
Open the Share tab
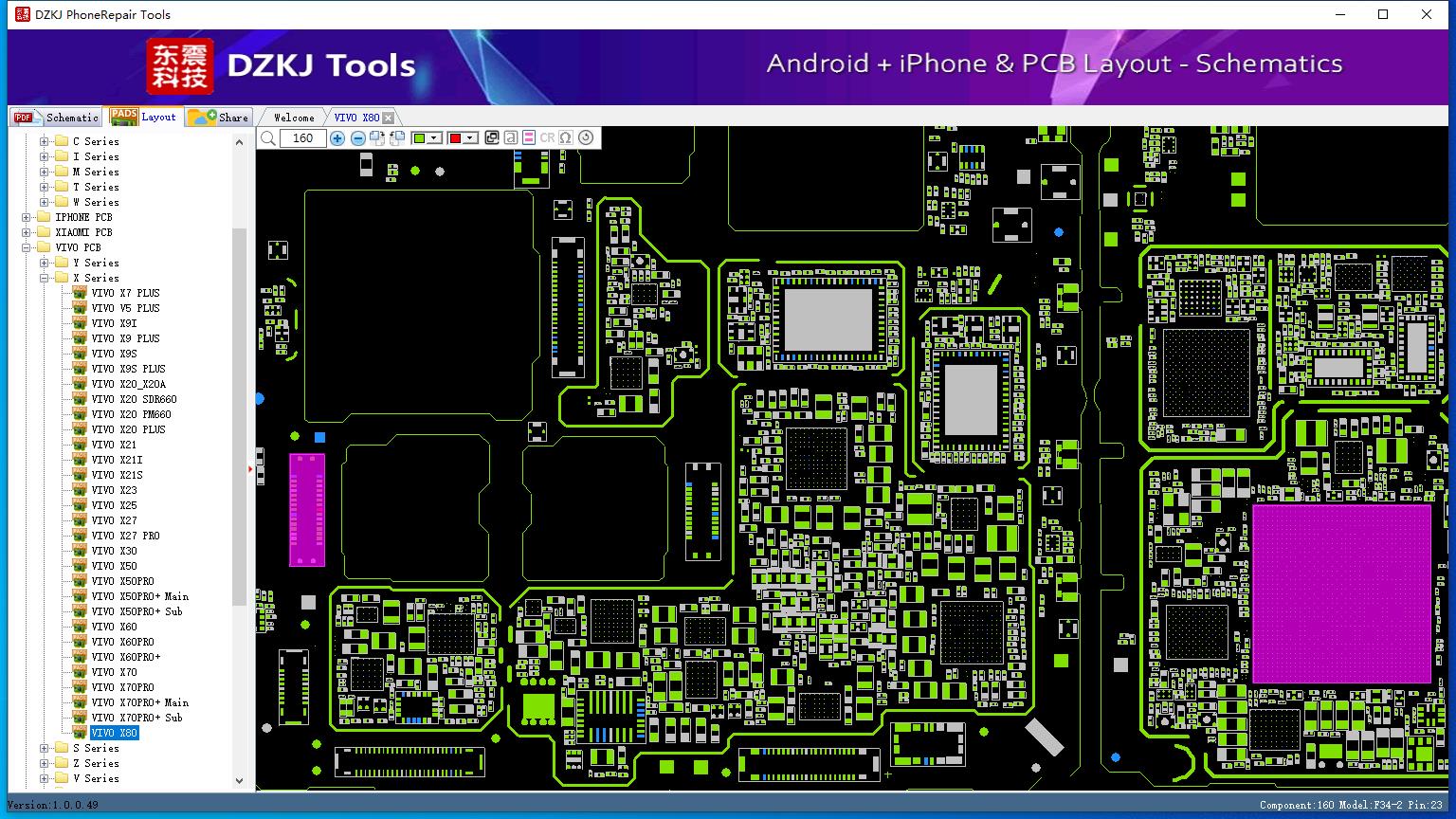[218, 118]
